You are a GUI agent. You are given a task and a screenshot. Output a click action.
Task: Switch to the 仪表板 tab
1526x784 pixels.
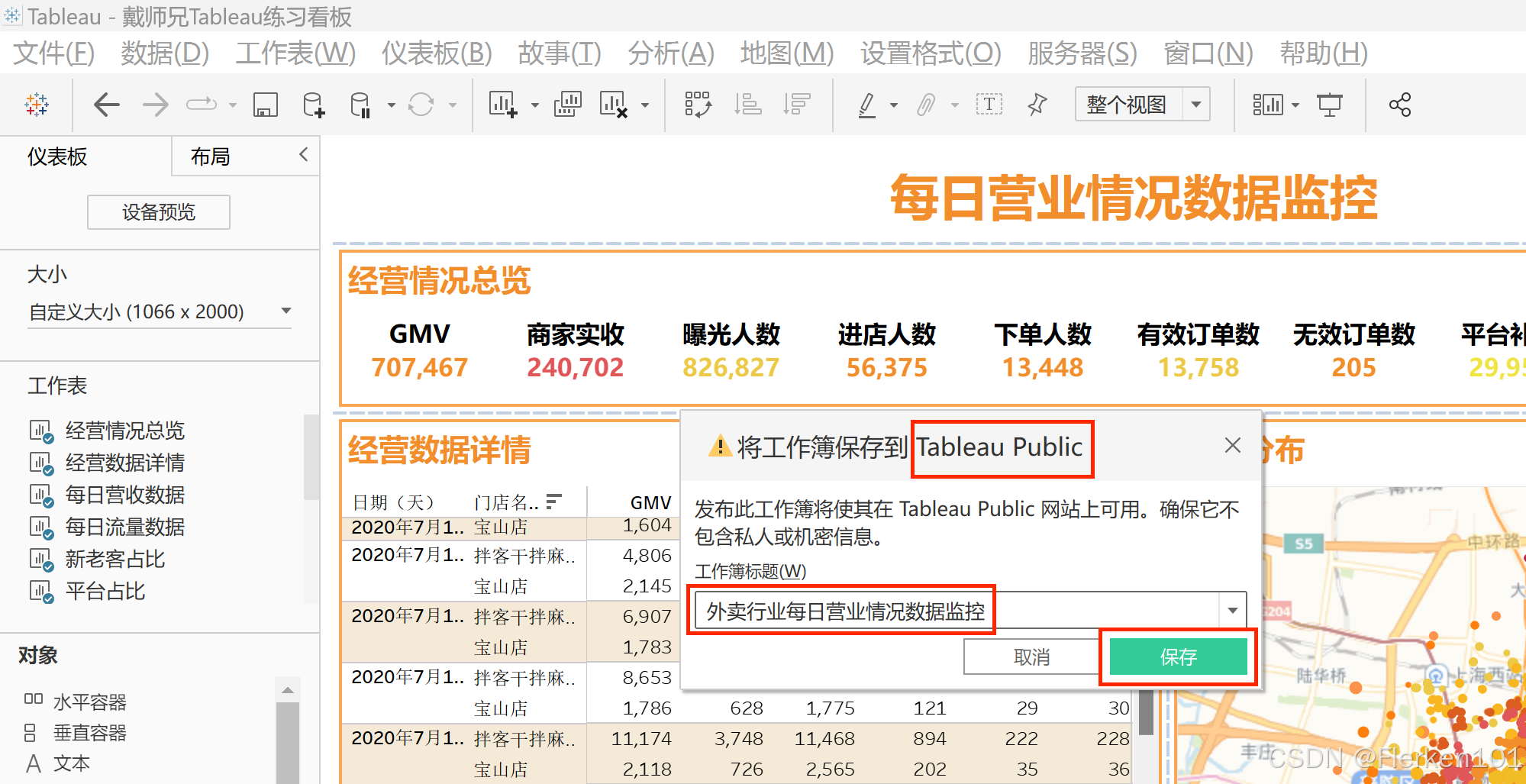point(57,156)
